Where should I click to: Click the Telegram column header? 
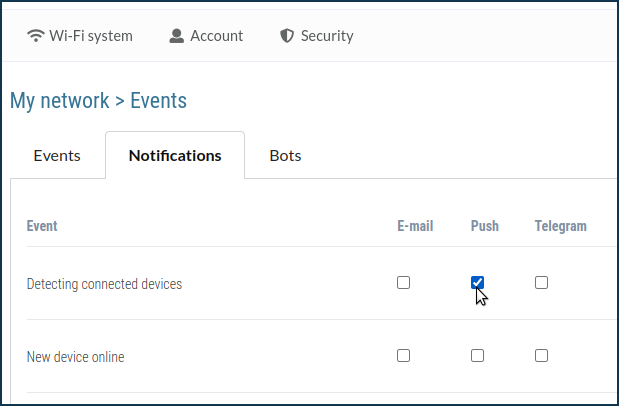click(560, 226)
